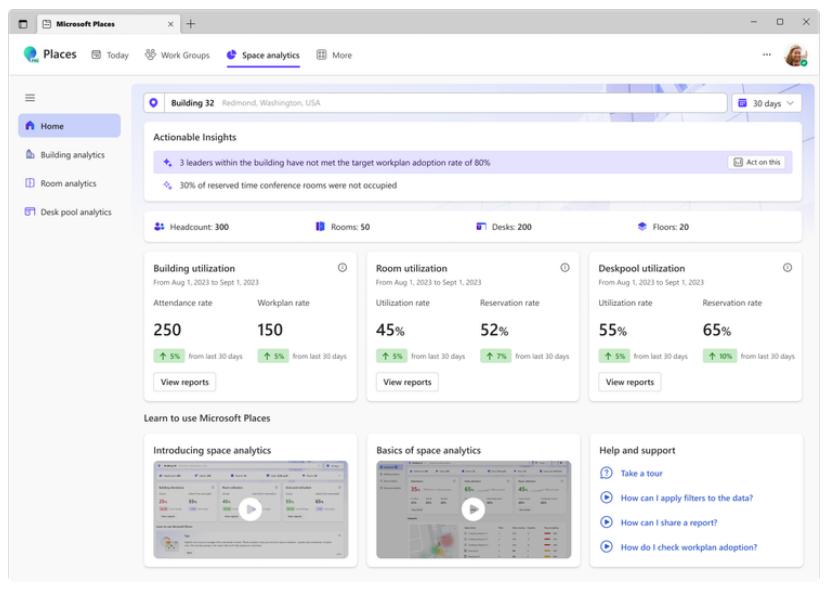Click the 7% increase badge
The image size is (826, 593).
[496, 356]
